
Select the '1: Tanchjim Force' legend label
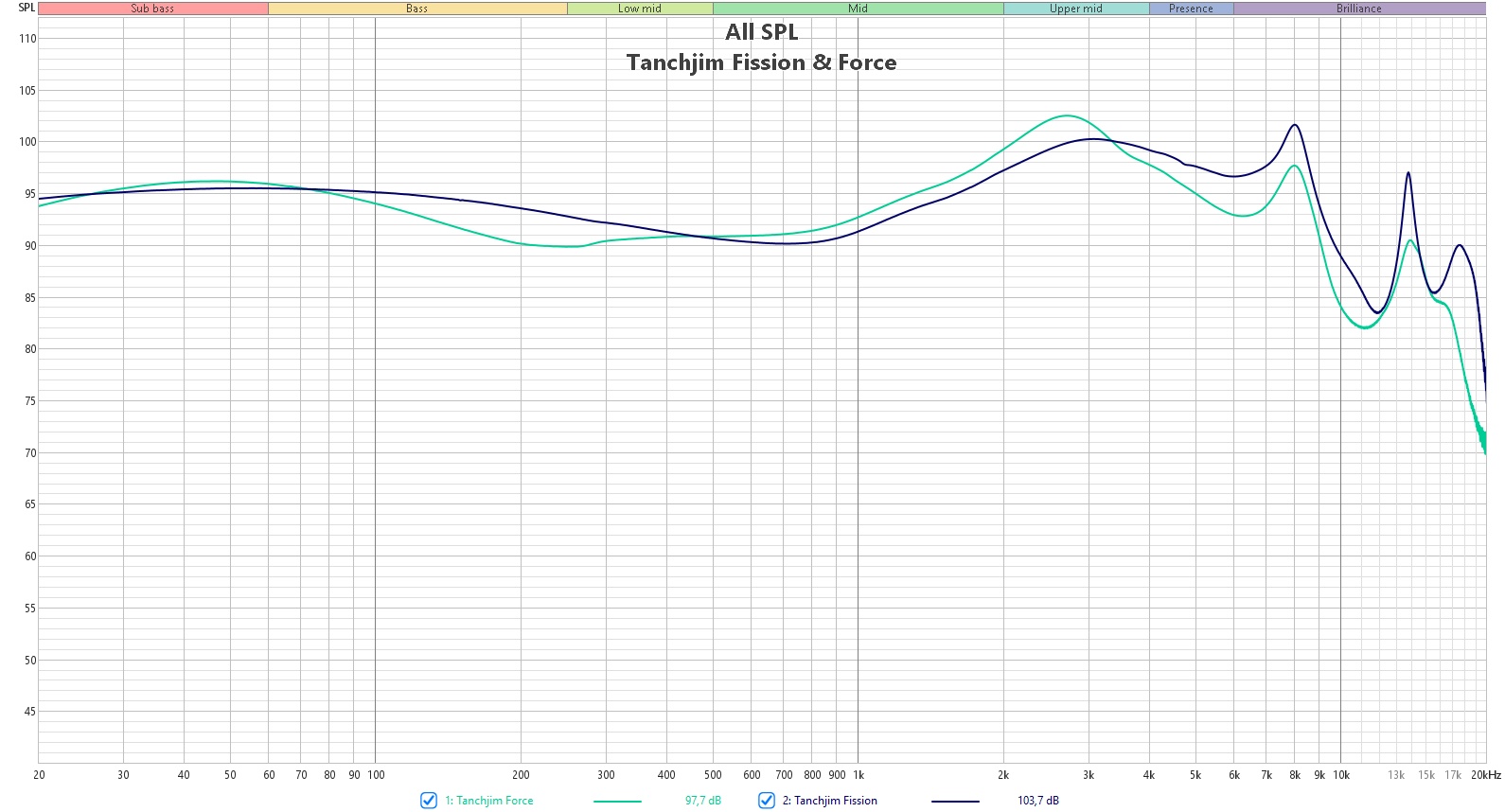point(489,801)
